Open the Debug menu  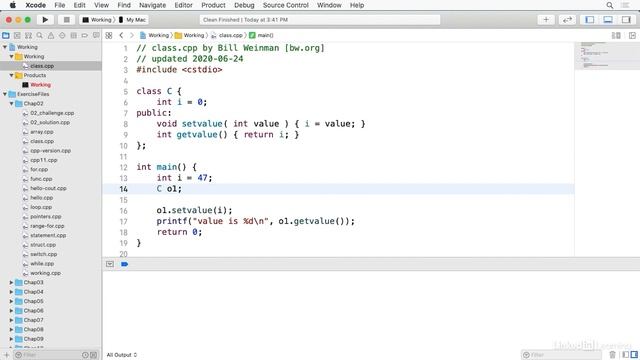[244, 5]
